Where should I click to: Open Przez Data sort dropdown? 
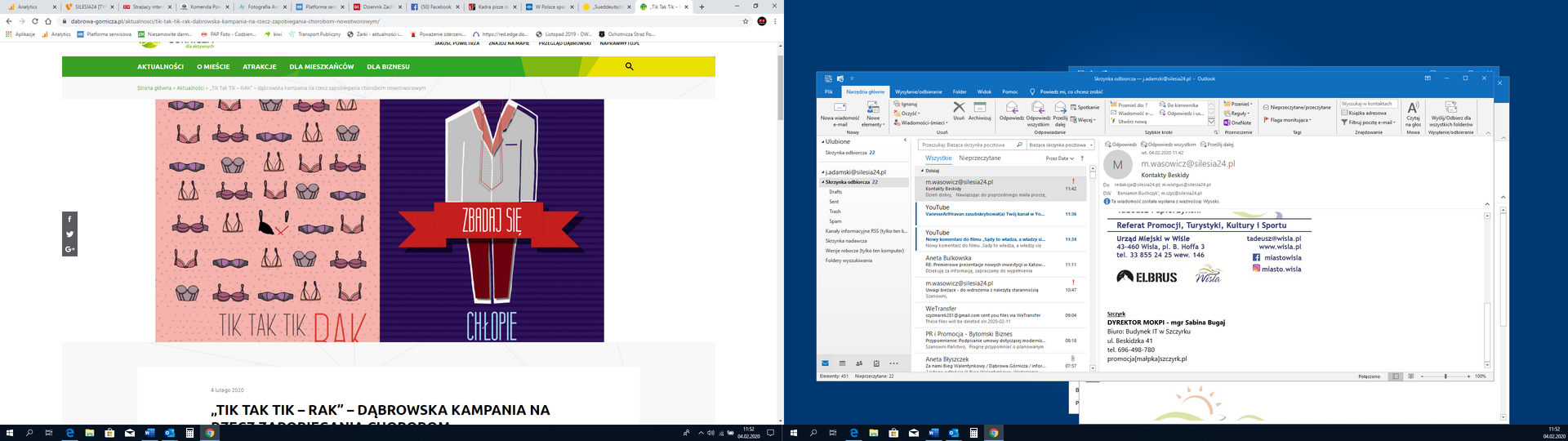click(1060, 158)
